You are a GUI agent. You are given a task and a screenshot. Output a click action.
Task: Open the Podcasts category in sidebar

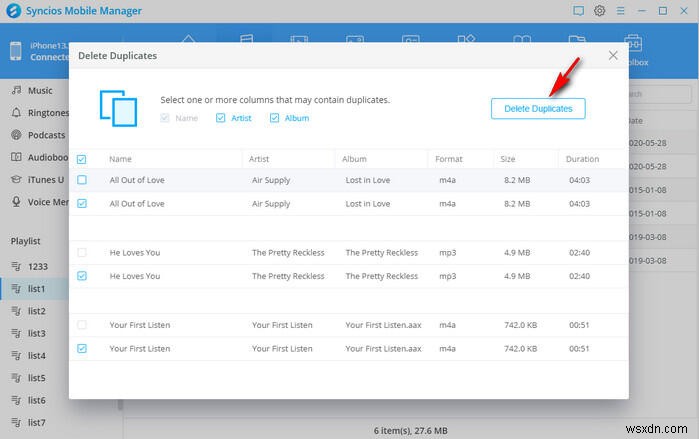(38, 135)
